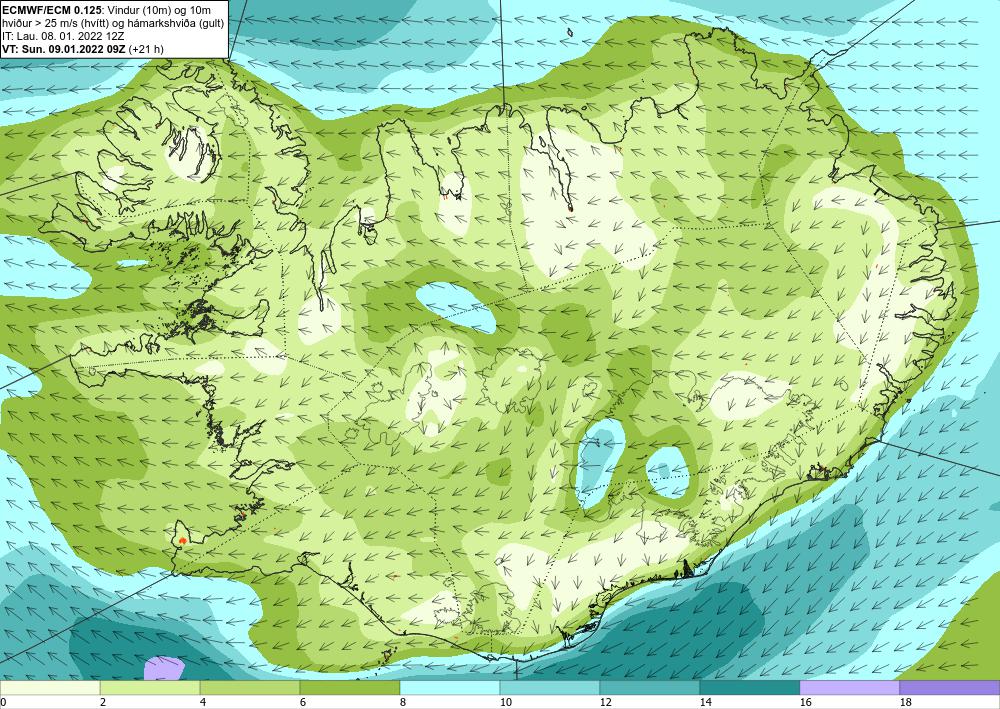This screenshot has width=1000, height=709.
Task: Select the light purple 16–18 legend swatch
Action: 850,687
